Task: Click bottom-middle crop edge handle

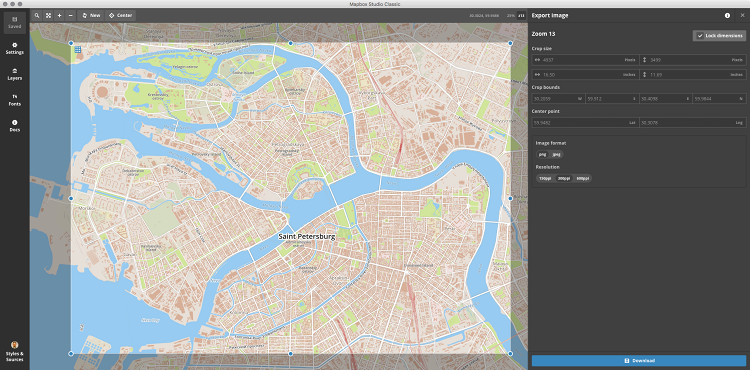Action: click(290, 354)
